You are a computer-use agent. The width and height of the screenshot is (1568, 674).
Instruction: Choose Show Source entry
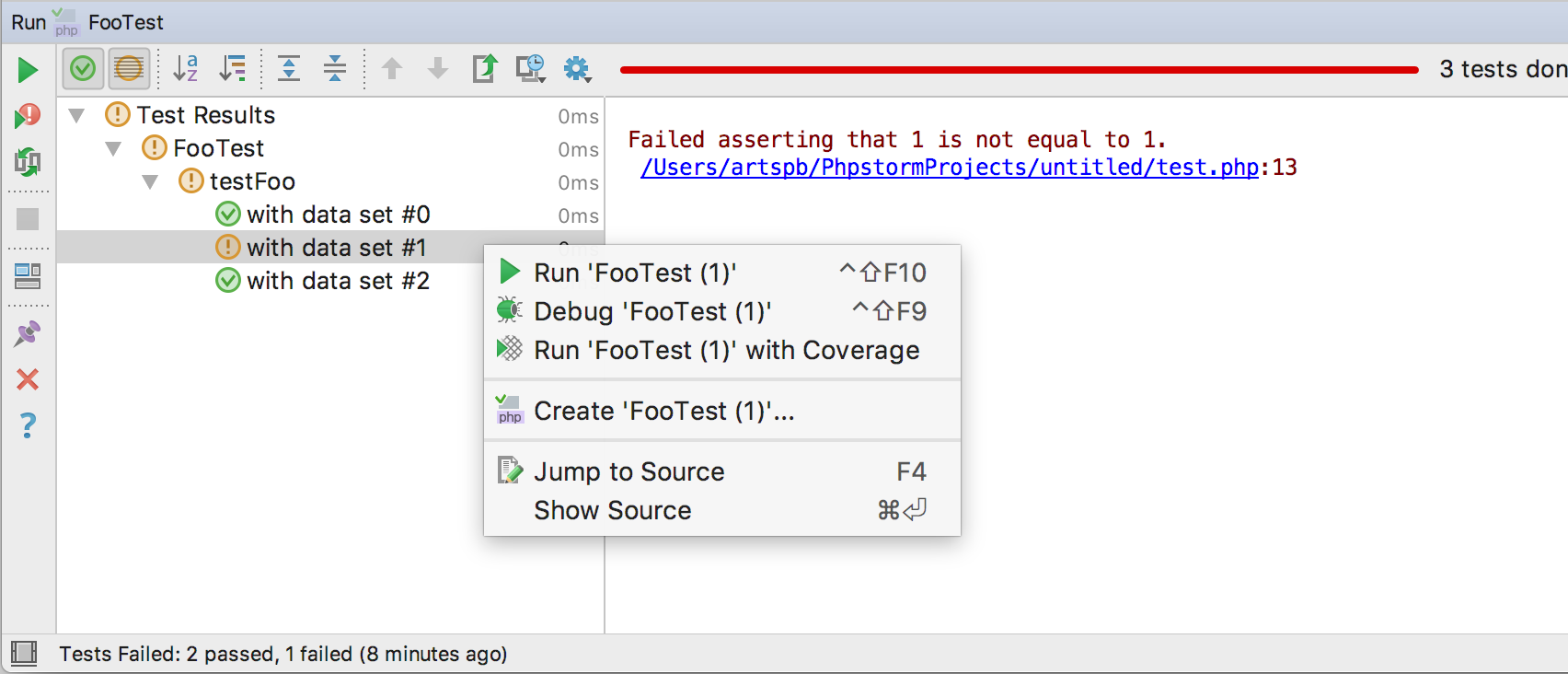[722, 510]
